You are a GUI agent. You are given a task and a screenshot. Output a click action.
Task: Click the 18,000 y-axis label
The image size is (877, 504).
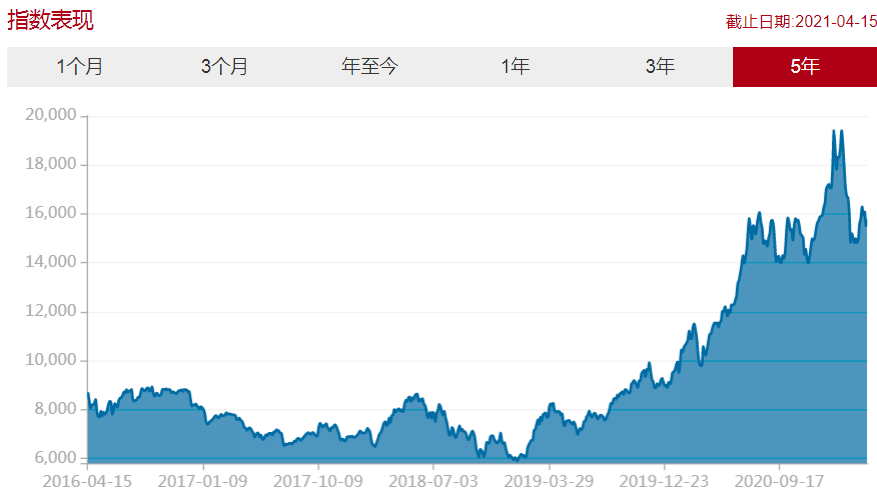click(50, 164)
